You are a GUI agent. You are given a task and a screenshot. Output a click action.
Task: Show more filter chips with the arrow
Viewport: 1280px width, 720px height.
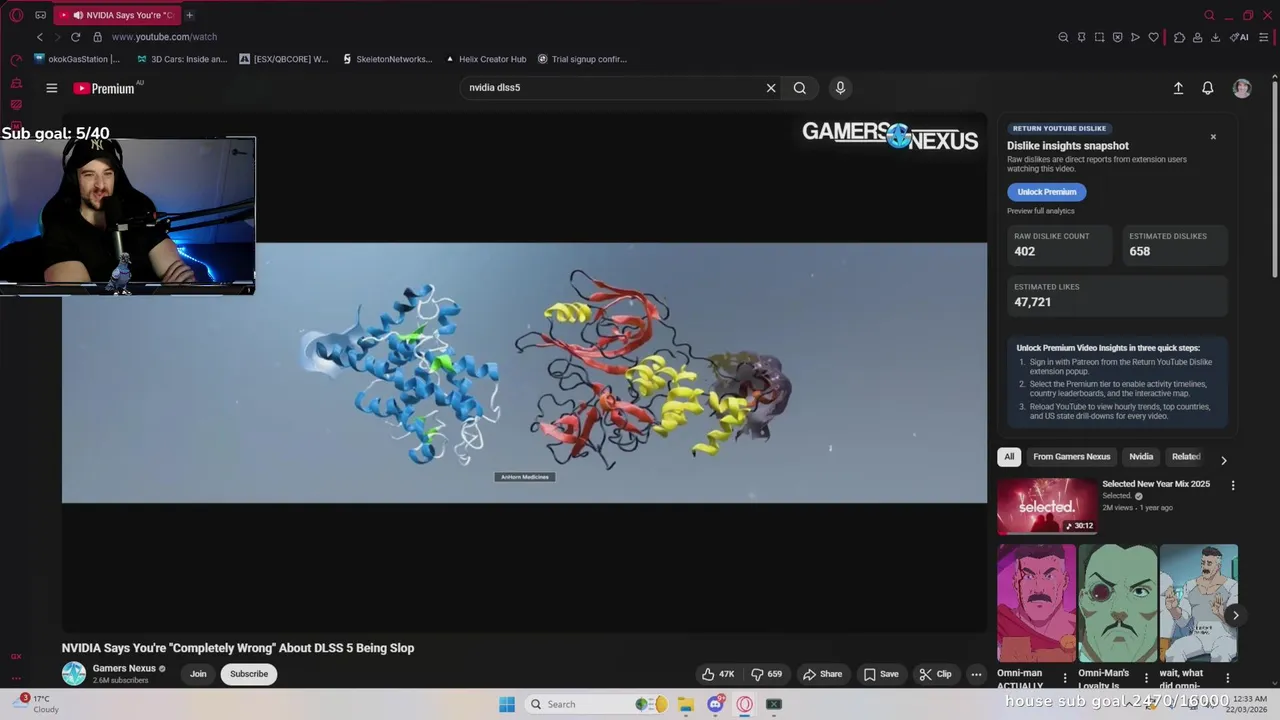point(1223,460)
